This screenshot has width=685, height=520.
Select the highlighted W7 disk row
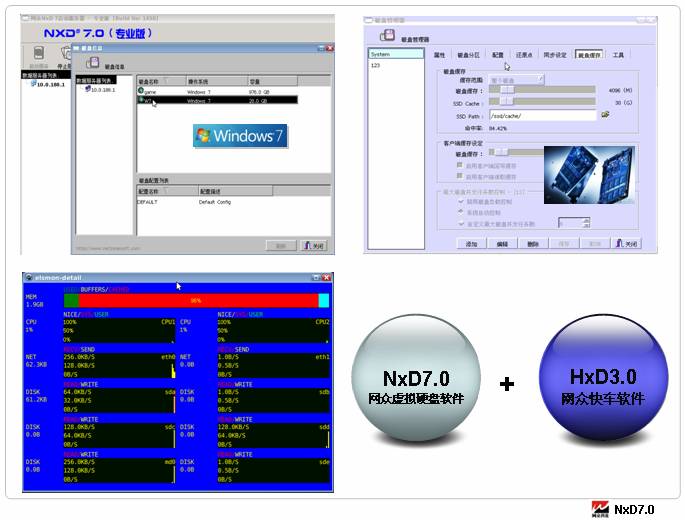[x=217, y=100]
